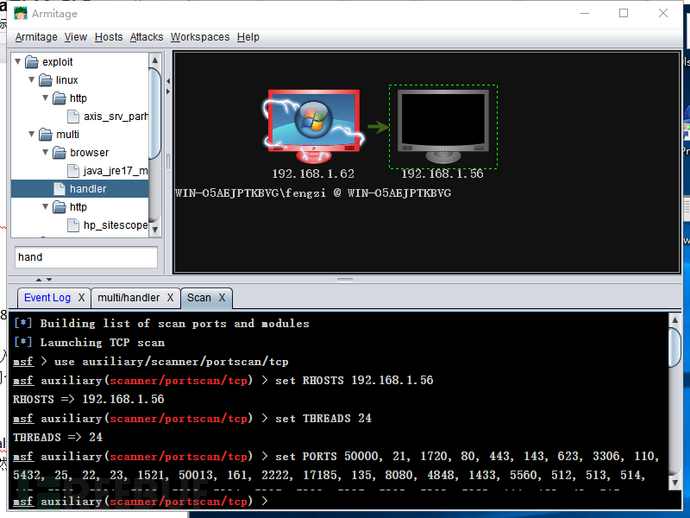Click console scrollbar up arrow
690x518 pixels.
click(x=675, y=320)
